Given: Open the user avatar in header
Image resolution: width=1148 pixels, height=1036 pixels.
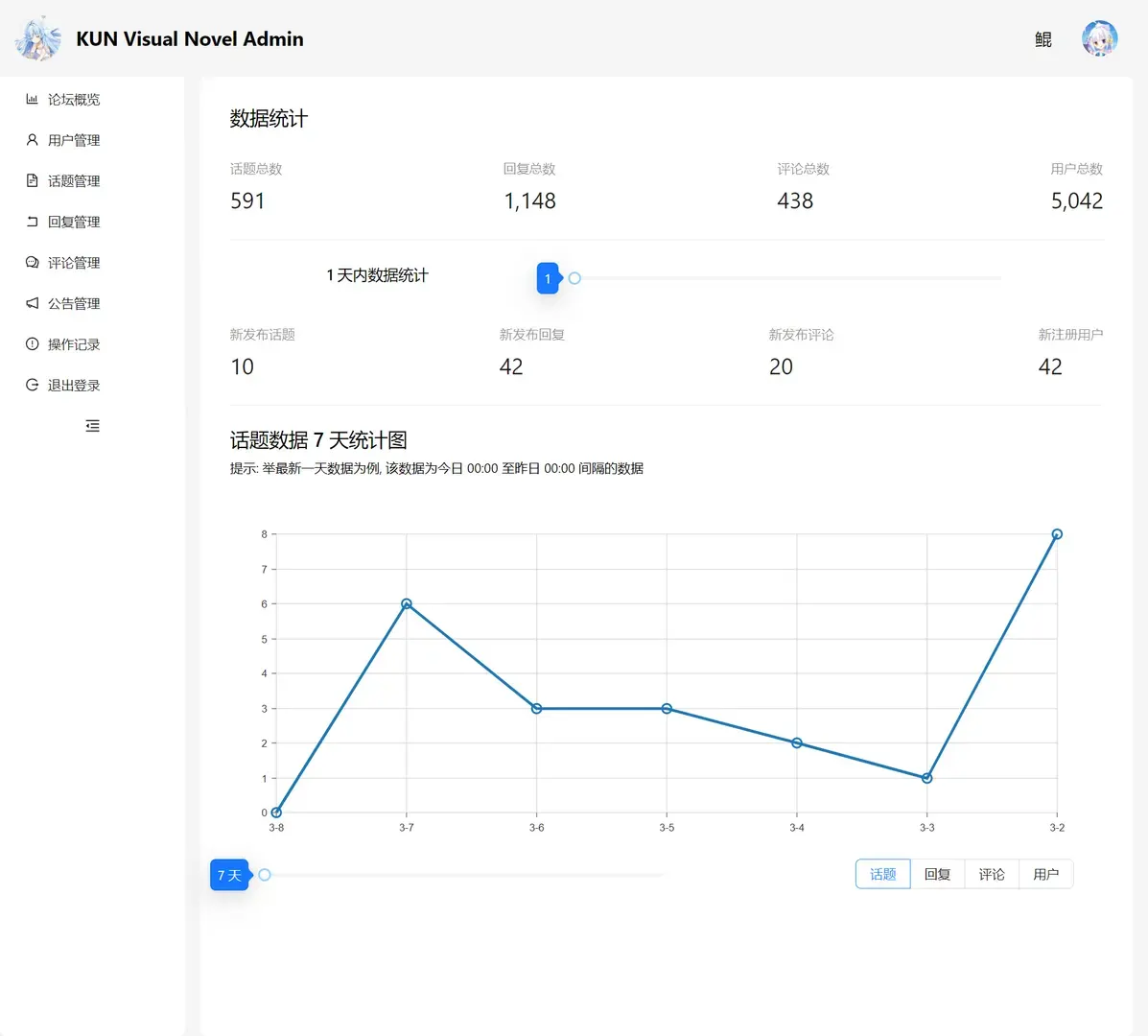Looking at the screenshot, I should pyautogui.click(x=1100, y=38).
